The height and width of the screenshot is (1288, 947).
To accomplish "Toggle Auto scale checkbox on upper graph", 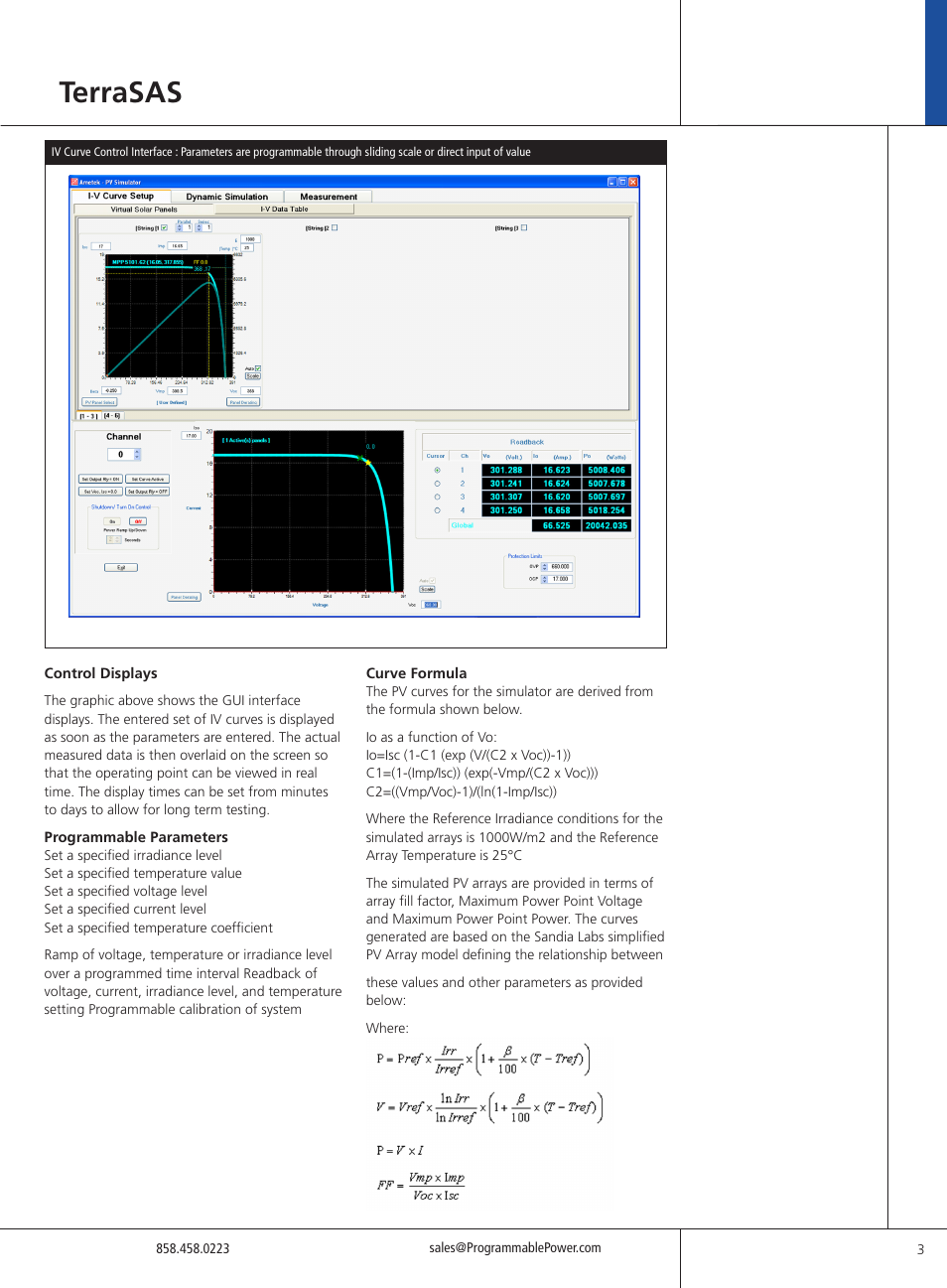I will click(258, 368).
